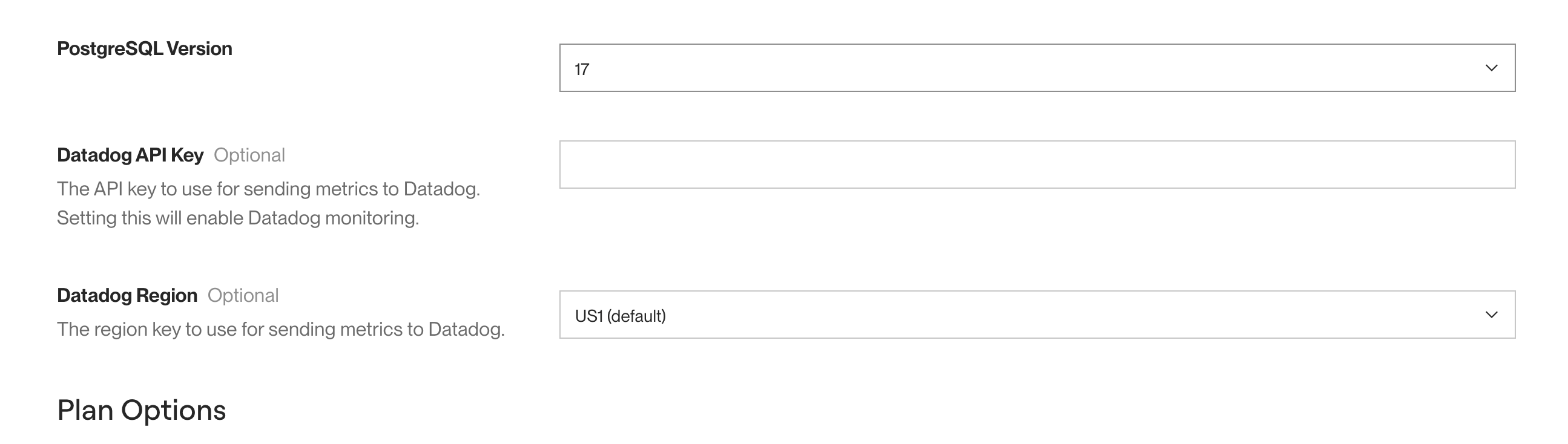The image size is (1568, 444).
Task: Click 'Optional' beside Datadog Region
Action: [244, 296]
